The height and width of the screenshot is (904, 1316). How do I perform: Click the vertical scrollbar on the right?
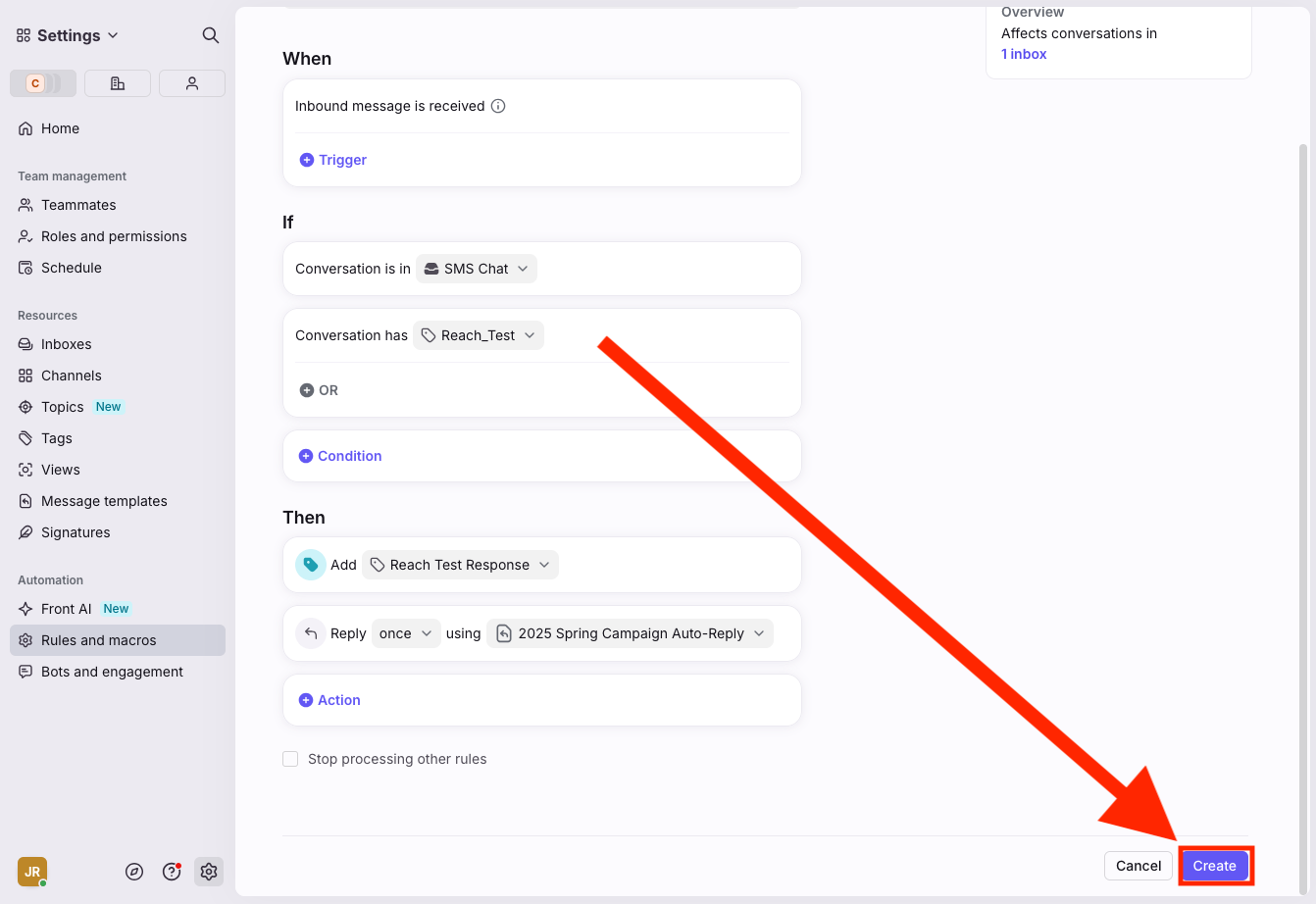point(1302,490)
